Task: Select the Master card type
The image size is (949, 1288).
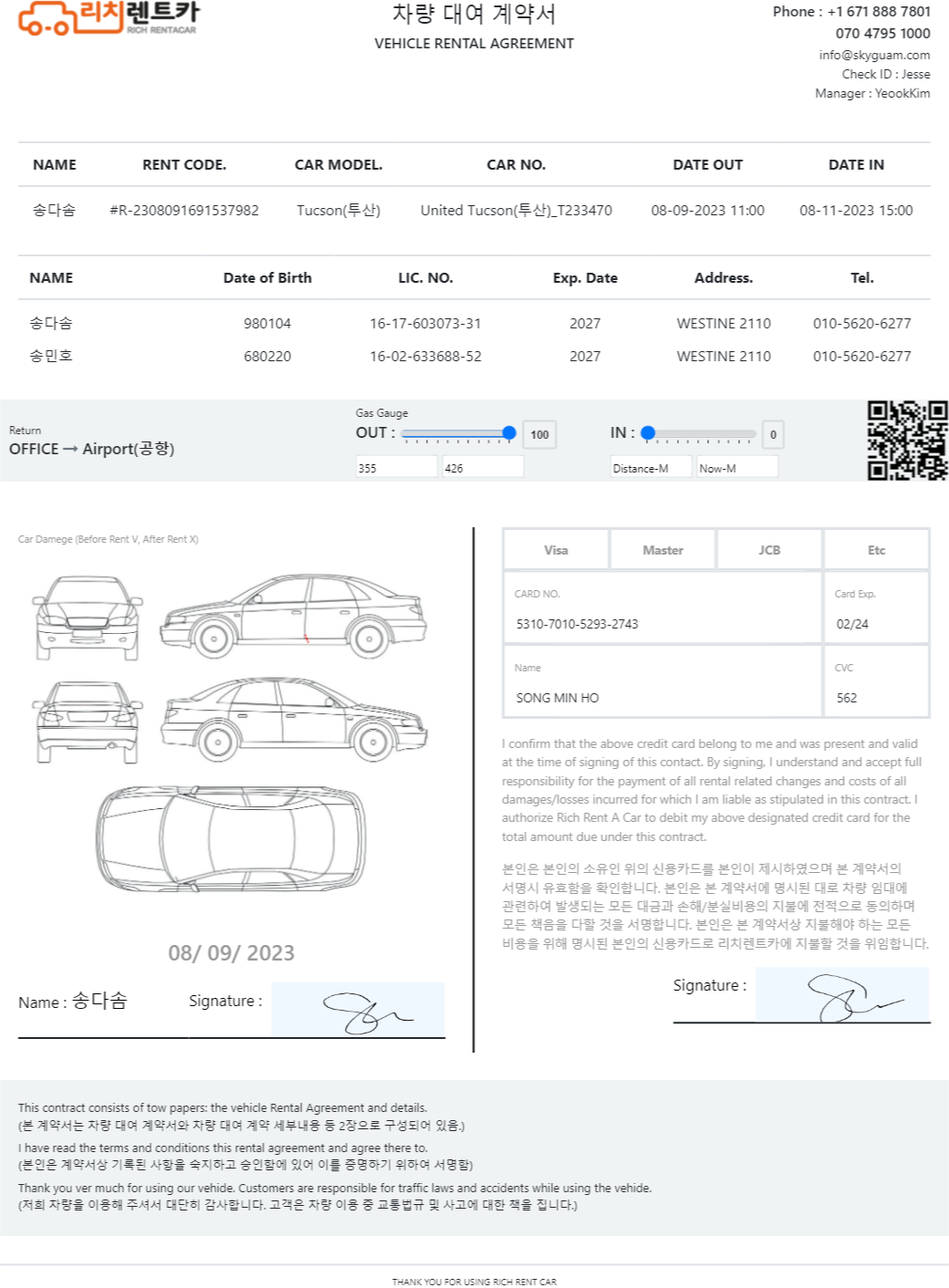Action: (x=662, y=550)
